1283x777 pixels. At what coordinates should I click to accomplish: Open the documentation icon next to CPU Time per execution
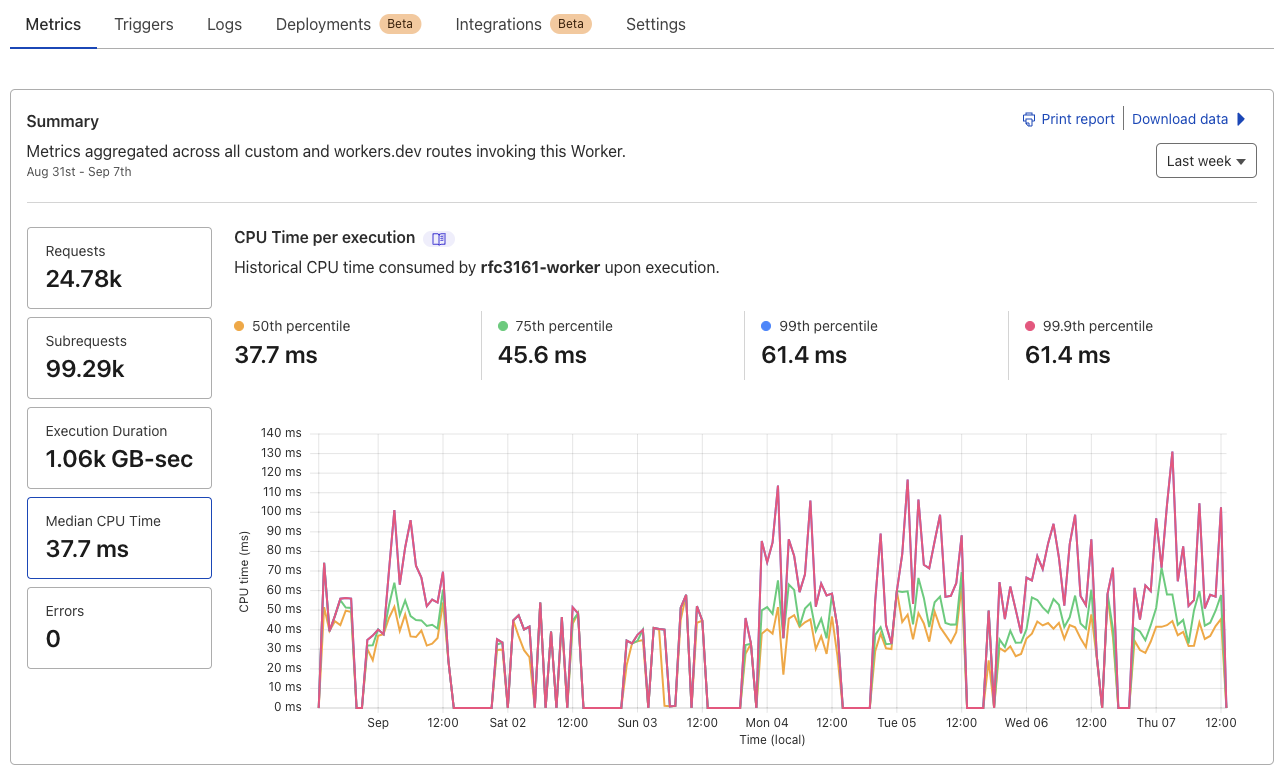(439, 238)
